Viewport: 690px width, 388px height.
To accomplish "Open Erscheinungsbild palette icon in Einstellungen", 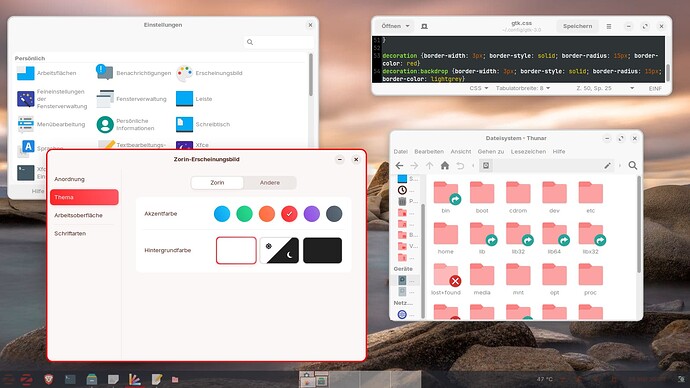I will pos(184,73).
